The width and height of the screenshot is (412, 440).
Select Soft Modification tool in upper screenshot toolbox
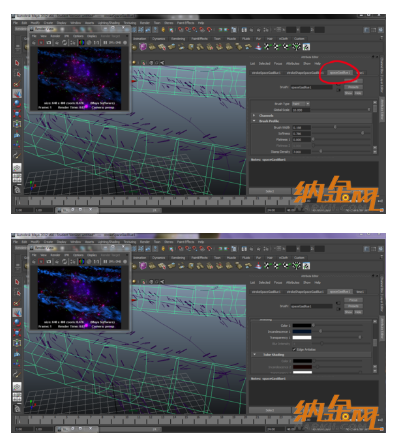pyautogui.click(x=17, y=134)
